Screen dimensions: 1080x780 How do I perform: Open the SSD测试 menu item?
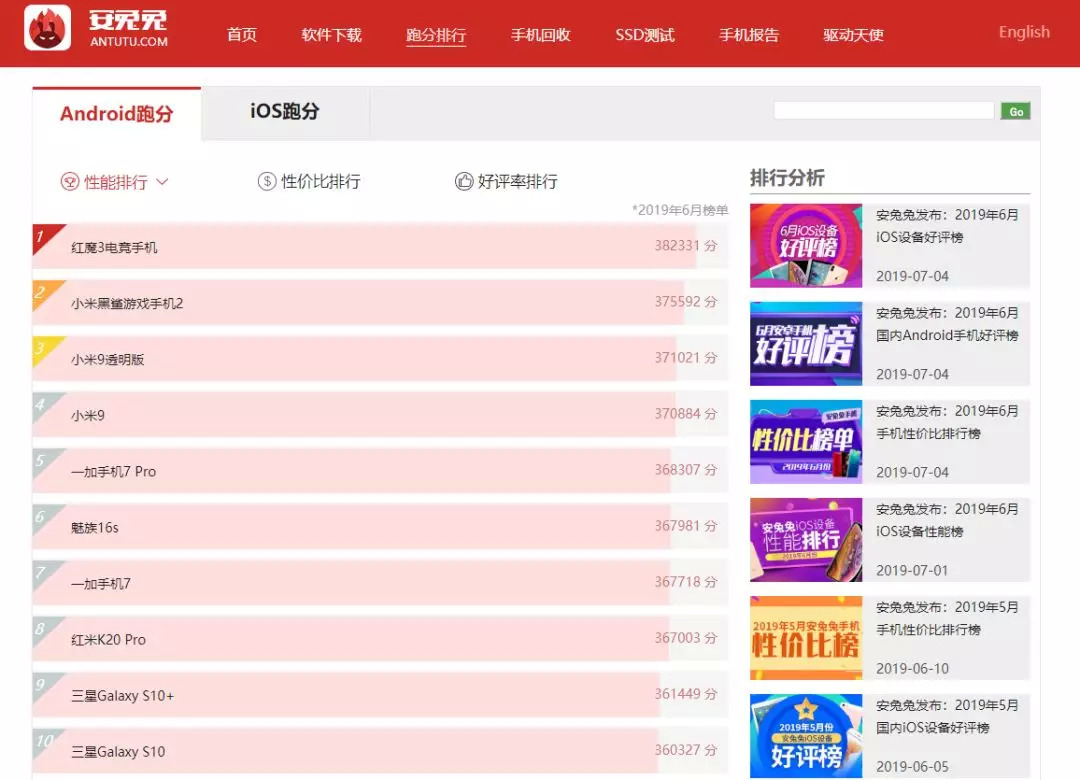645,34
